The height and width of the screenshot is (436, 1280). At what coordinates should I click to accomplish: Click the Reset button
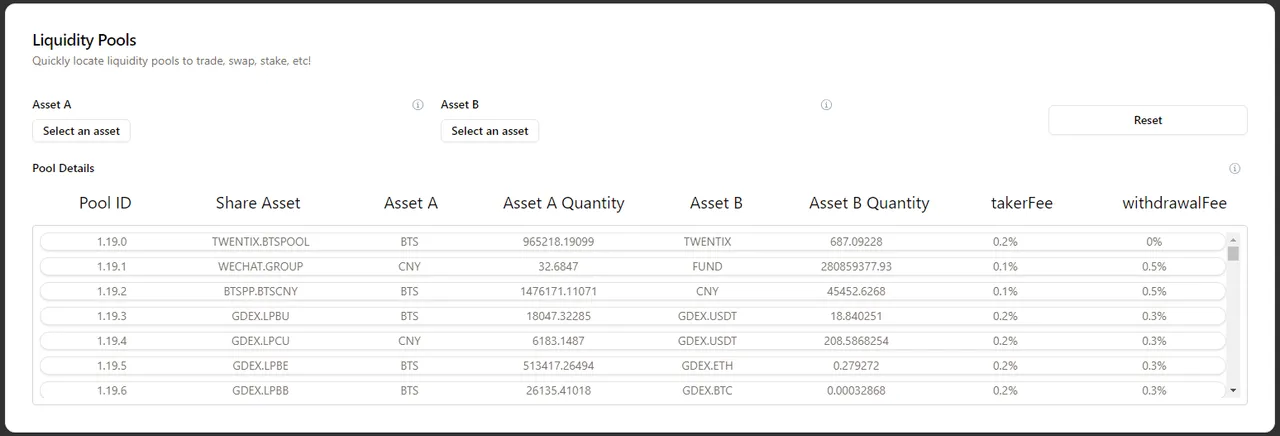tap(1148, 120)
